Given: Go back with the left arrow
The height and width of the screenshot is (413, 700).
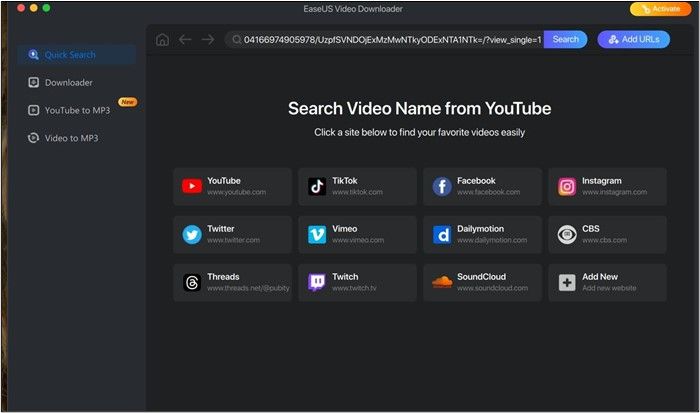Looking at the screenshot, I should point(185,40).
